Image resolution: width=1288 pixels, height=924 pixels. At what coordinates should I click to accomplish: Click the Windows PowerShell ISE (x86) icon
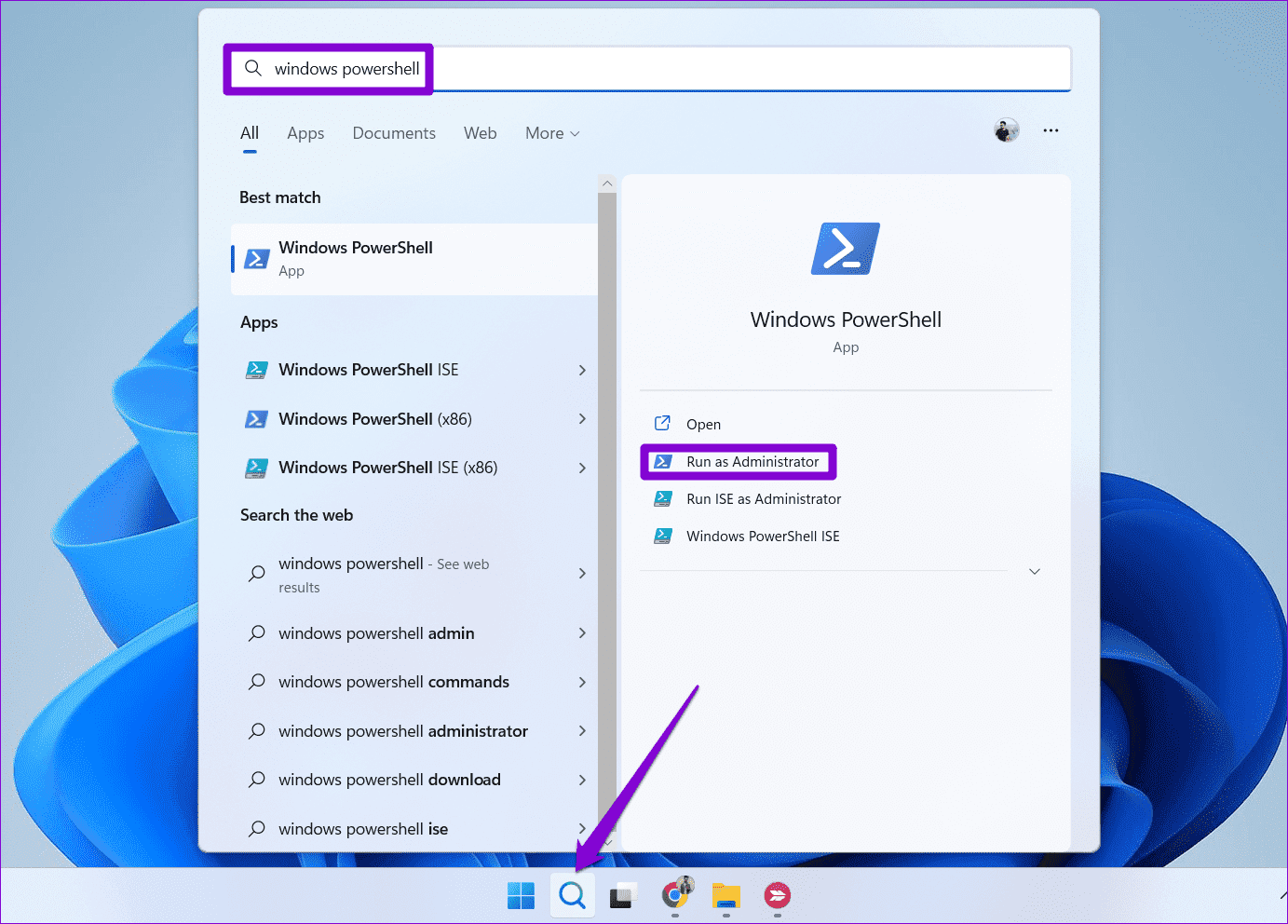coord(256,468)
